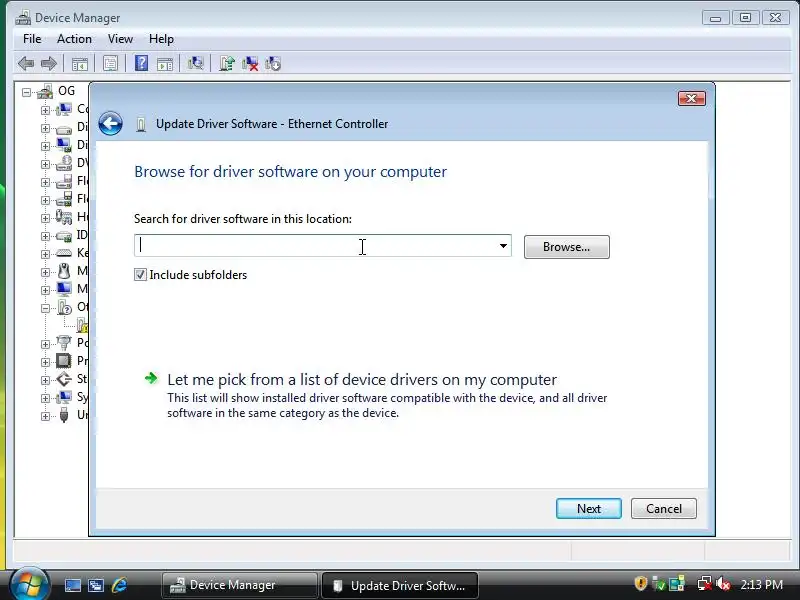Click Switch between windows quick launch icon

96,585
